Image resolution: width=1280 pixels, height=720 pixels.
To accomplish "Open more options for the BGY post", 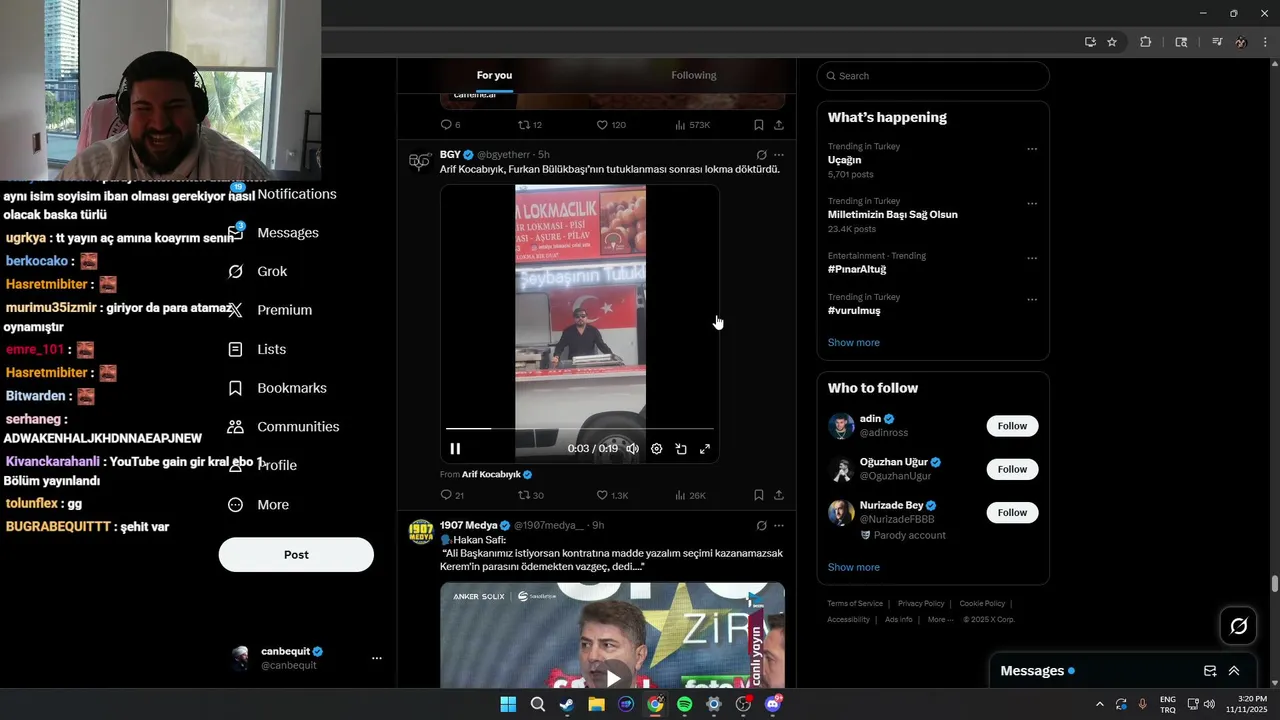I will coord(779,155).
